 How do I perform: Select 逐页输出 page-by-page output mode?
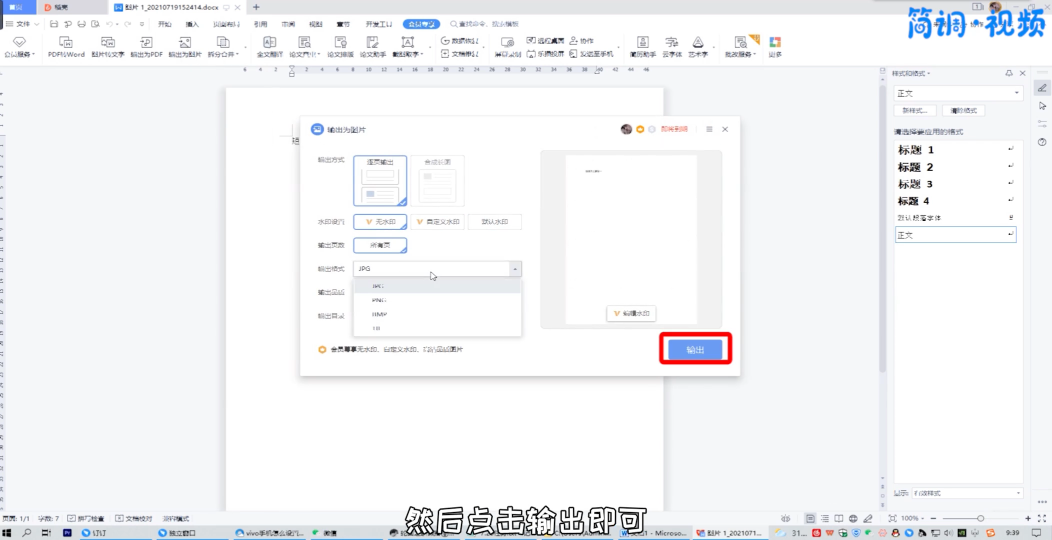pos(380,181)
